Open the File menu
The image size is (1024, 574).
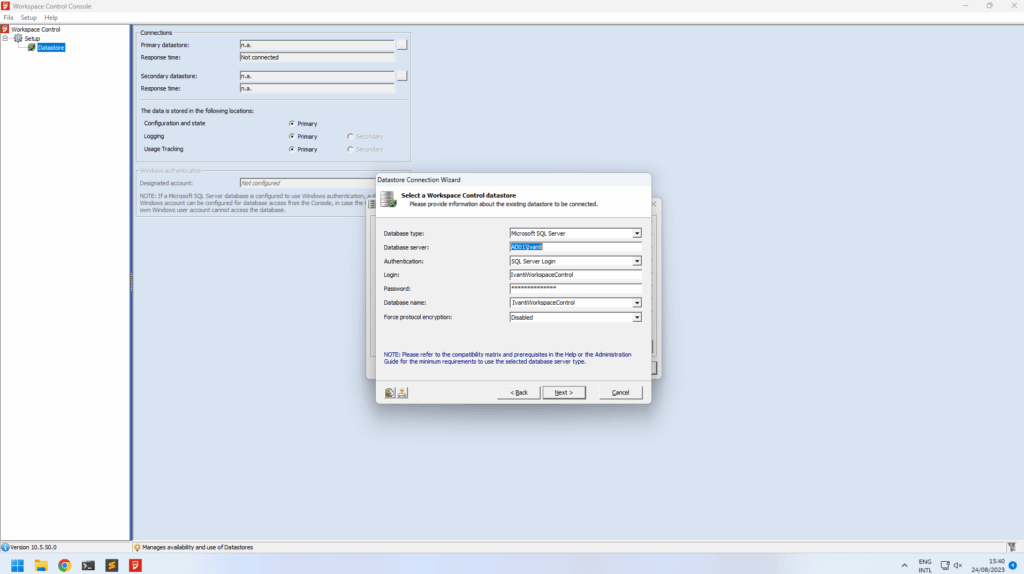(x=8, y=18)
